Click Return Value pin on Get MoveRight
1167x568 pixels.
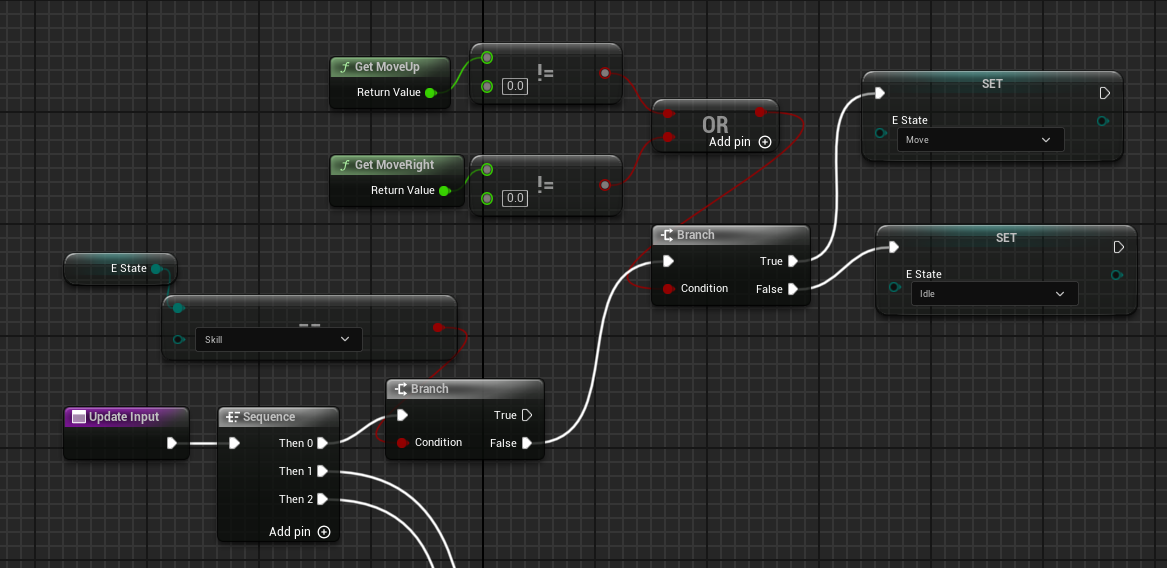(x=444, y=191)
